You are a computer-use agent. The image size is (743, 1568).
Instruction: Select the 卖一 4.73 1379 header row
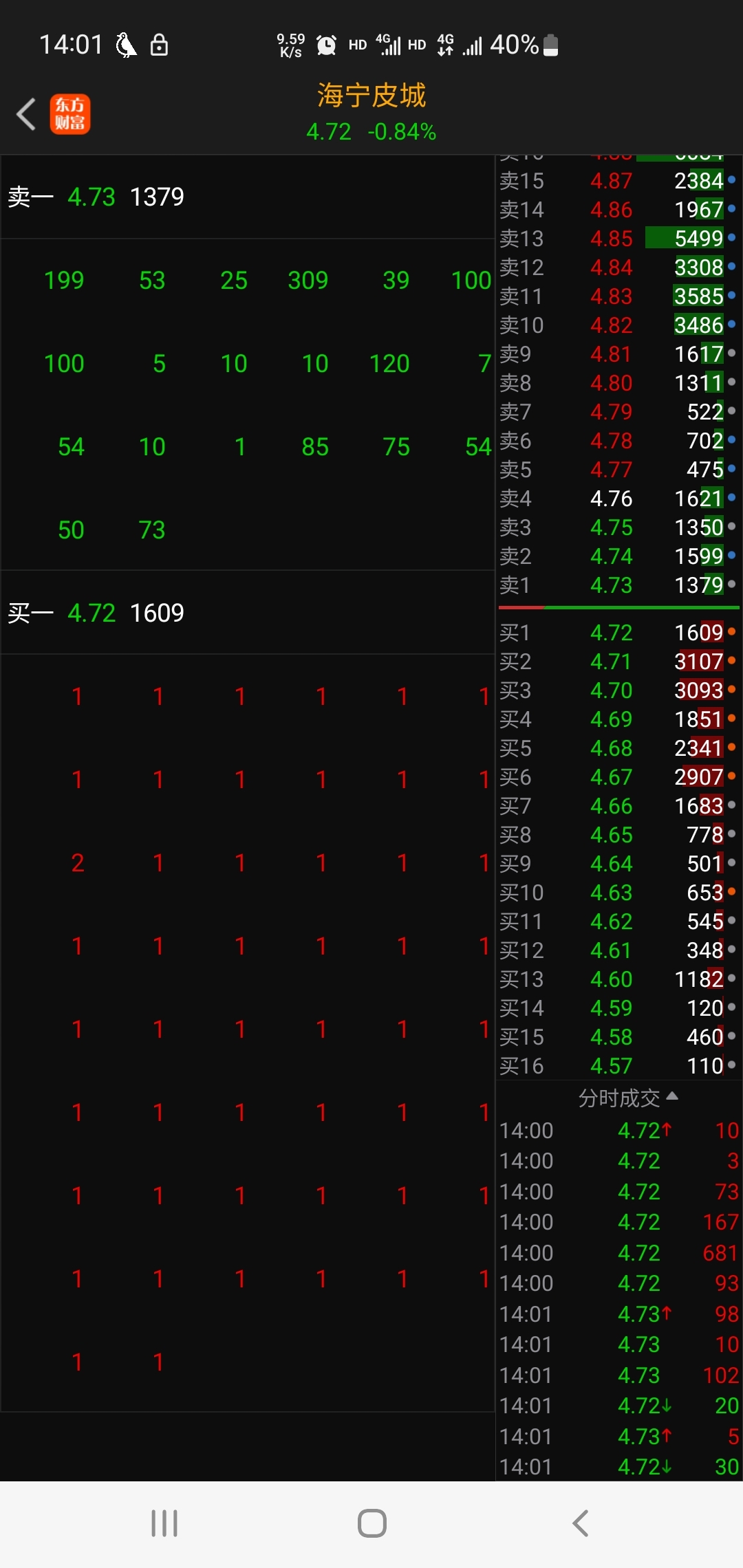click(x=248, y=197)
